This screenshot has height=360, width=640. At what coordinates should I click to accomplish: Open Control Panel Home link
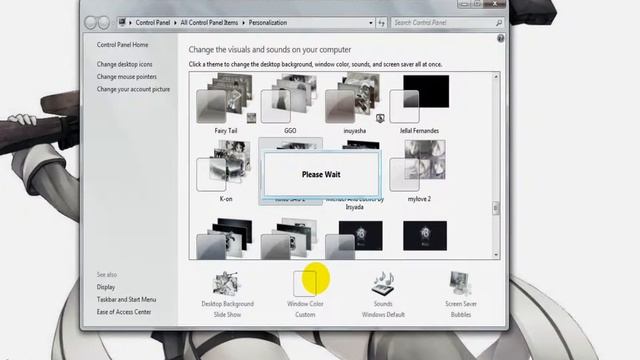[x=122, y=45]
